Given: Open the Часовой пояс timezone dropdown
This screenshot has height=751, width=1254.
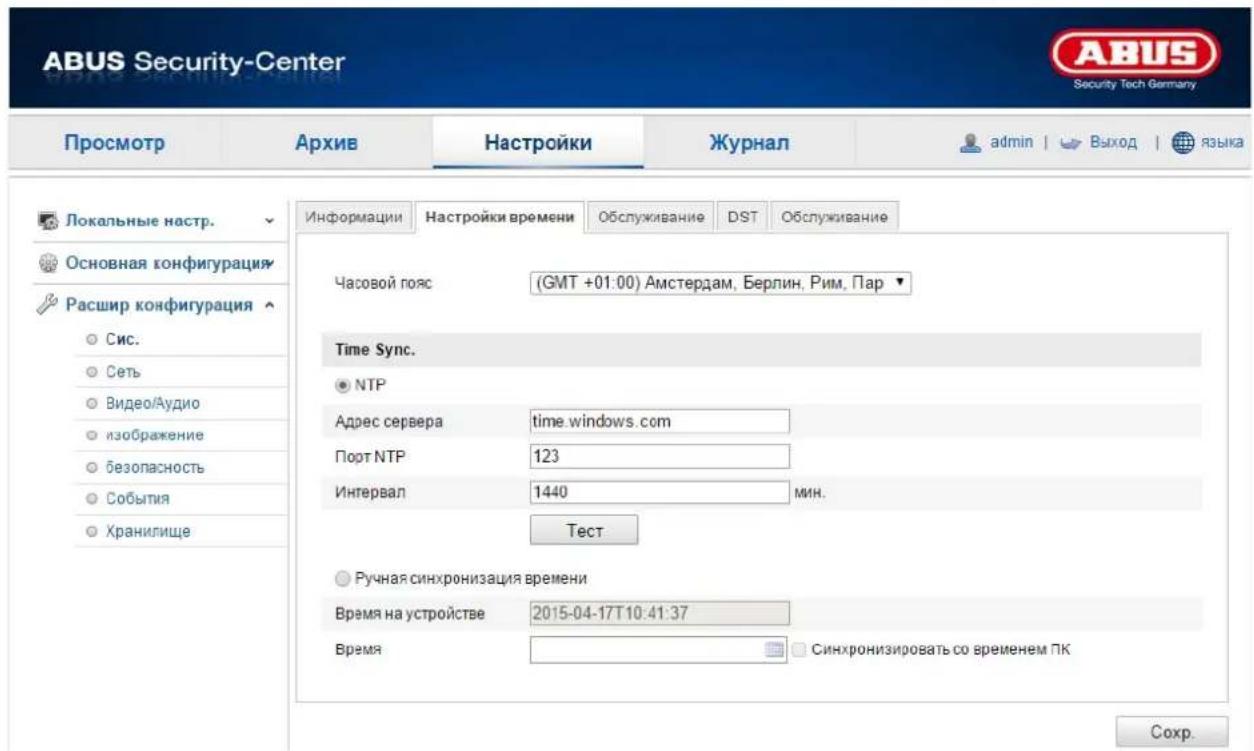Looking at the screenshot, I should (721, 284).
